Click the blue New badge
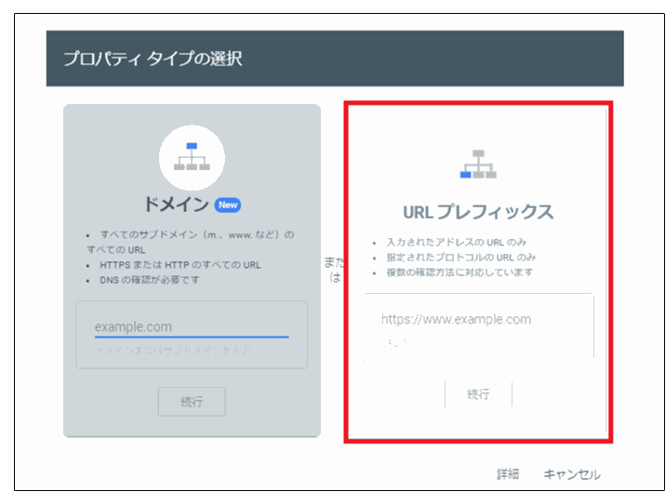This screenshot has height=503, width=672. pyautogui.click(x=228, y=205)
